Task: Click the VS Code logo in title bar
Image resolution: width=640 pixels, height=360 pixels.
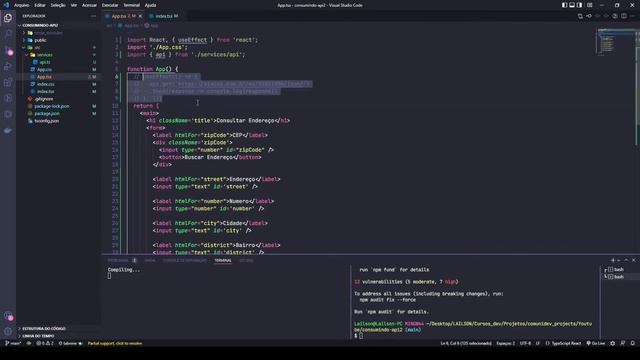Action: point(6,5)
